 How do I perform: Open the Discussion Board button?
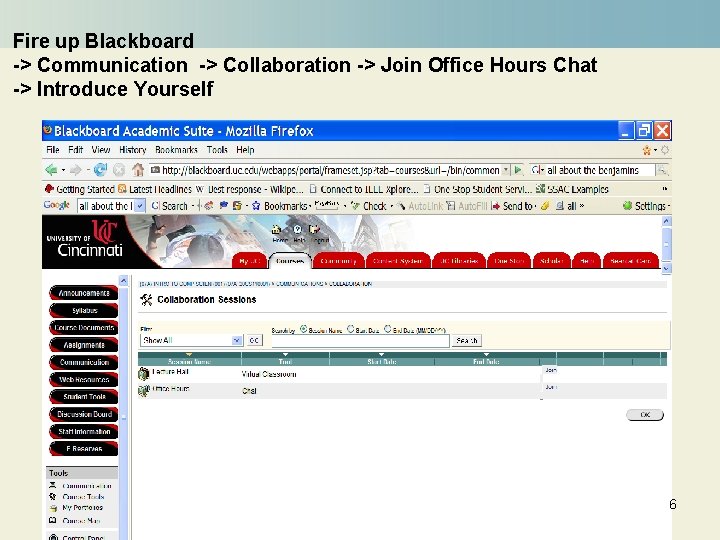[x=84, y=414]
